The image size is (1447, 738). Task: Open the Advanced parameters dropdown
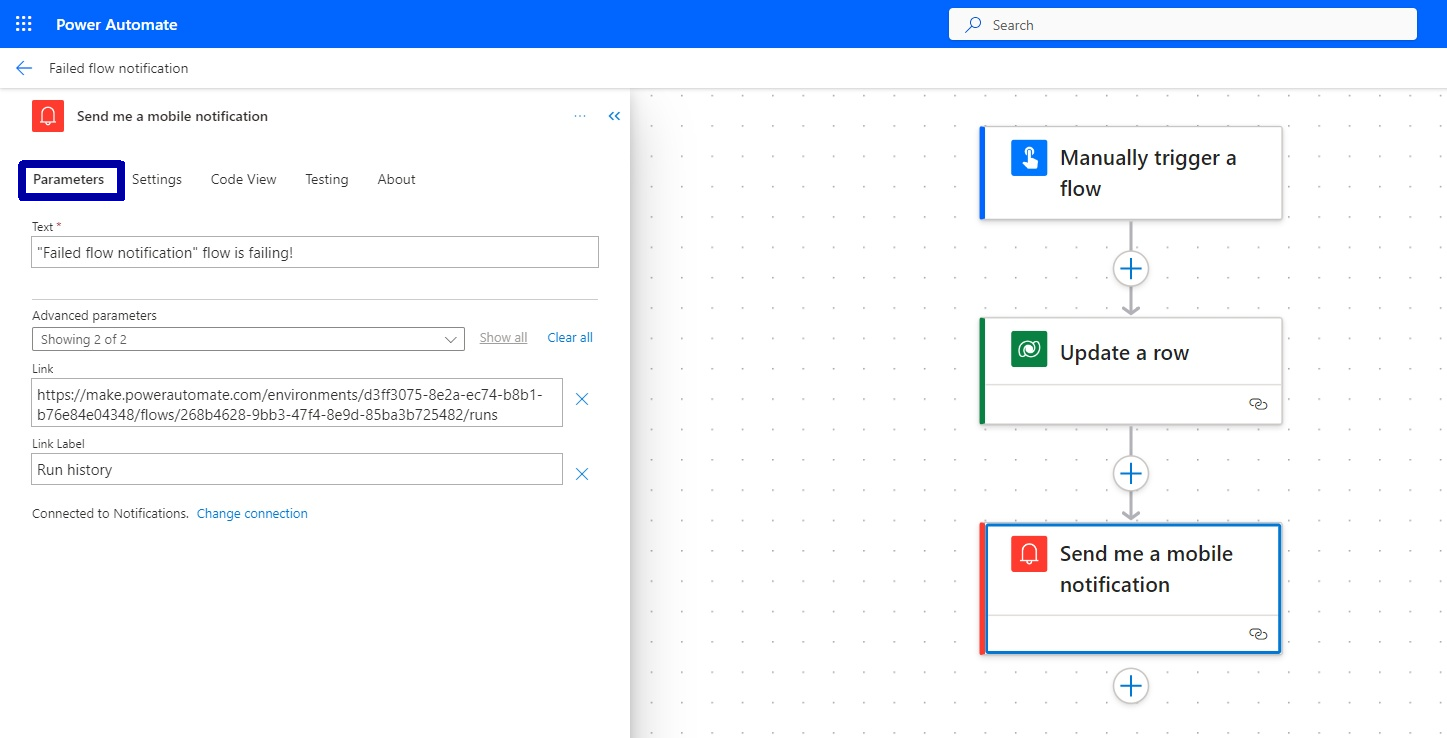(248, 339)
